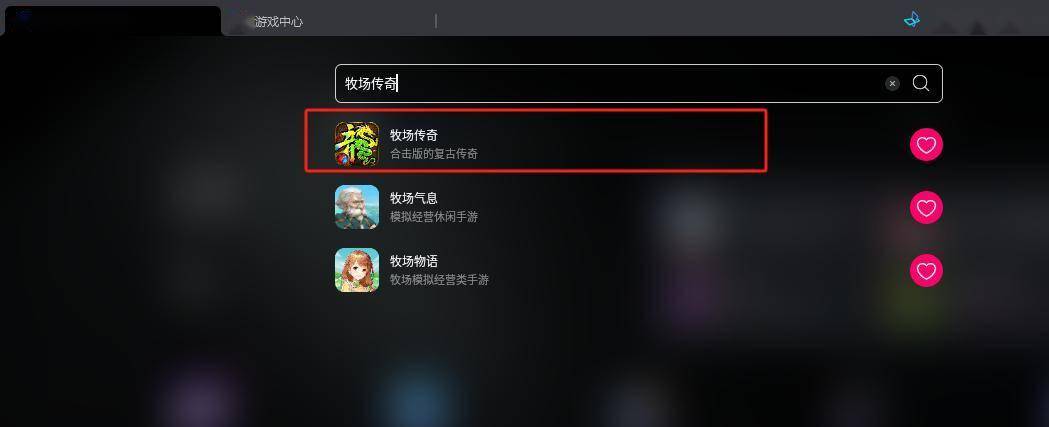Image resolution: width=1049 pixels, height=427 pixels.
Task: Select the 牧场传奇 result title
Action: [413, 135]
